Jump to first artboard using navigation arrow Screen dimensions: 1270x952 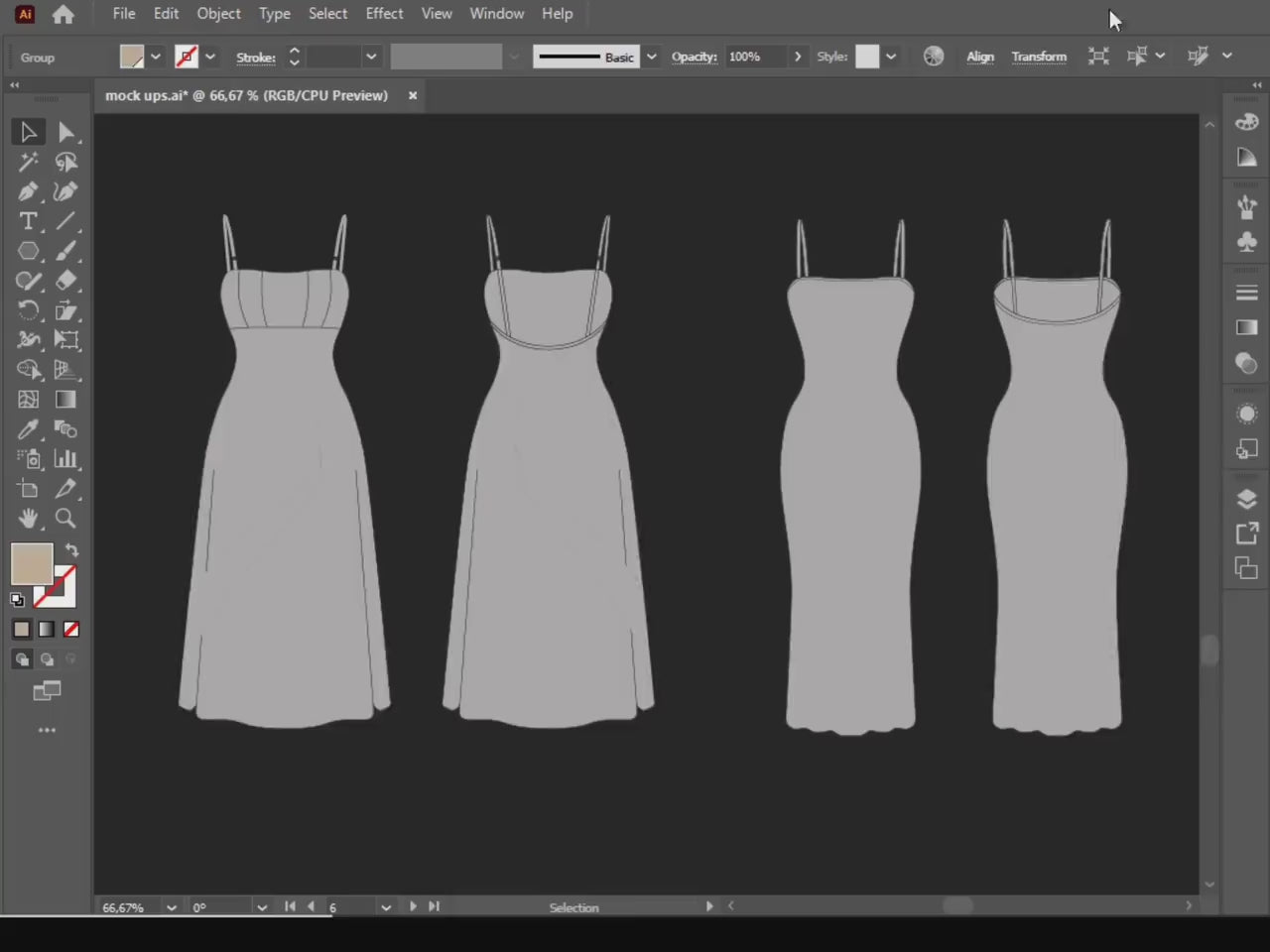click(x=290, y=905)
